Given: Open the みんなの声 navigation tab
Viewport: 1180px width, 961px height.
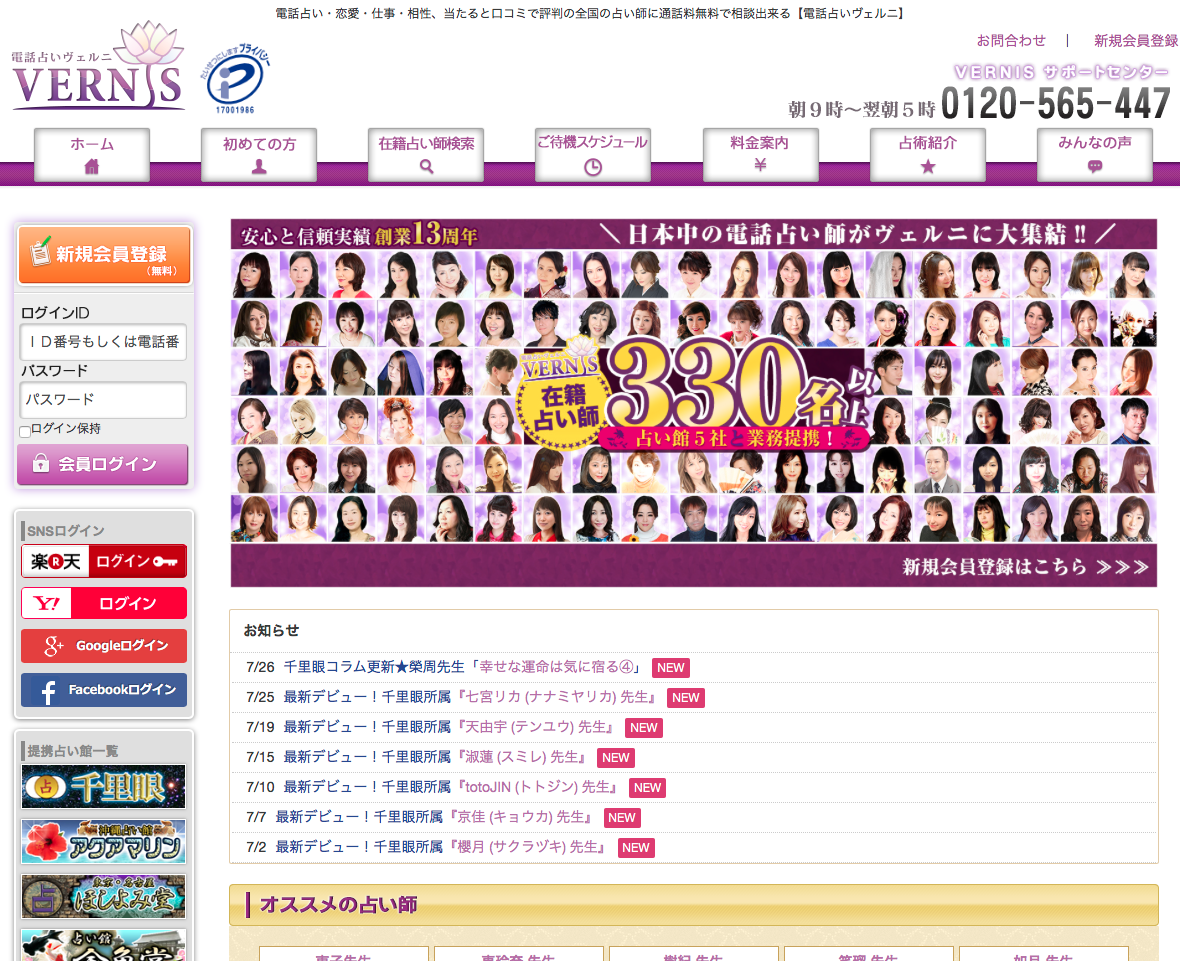Looking at the screenshot, I should pos(1095,154).
